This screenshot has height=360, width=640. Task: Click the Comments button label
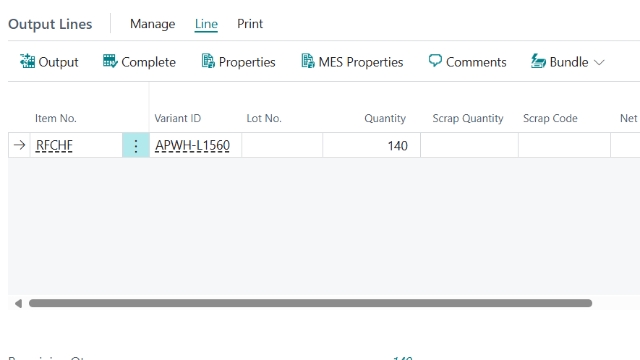476,62
